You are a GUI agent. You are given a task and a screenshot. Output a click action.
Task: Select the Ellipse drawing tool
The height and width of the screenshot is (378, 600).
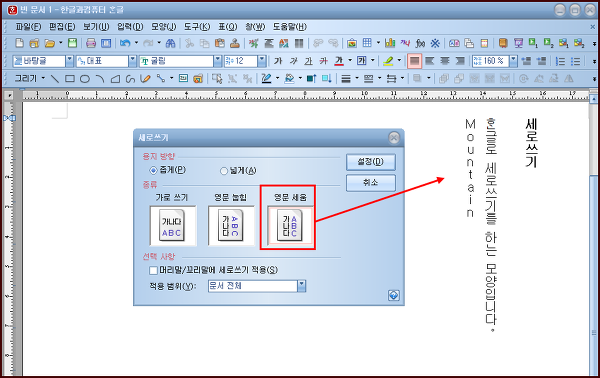(85, 79)
